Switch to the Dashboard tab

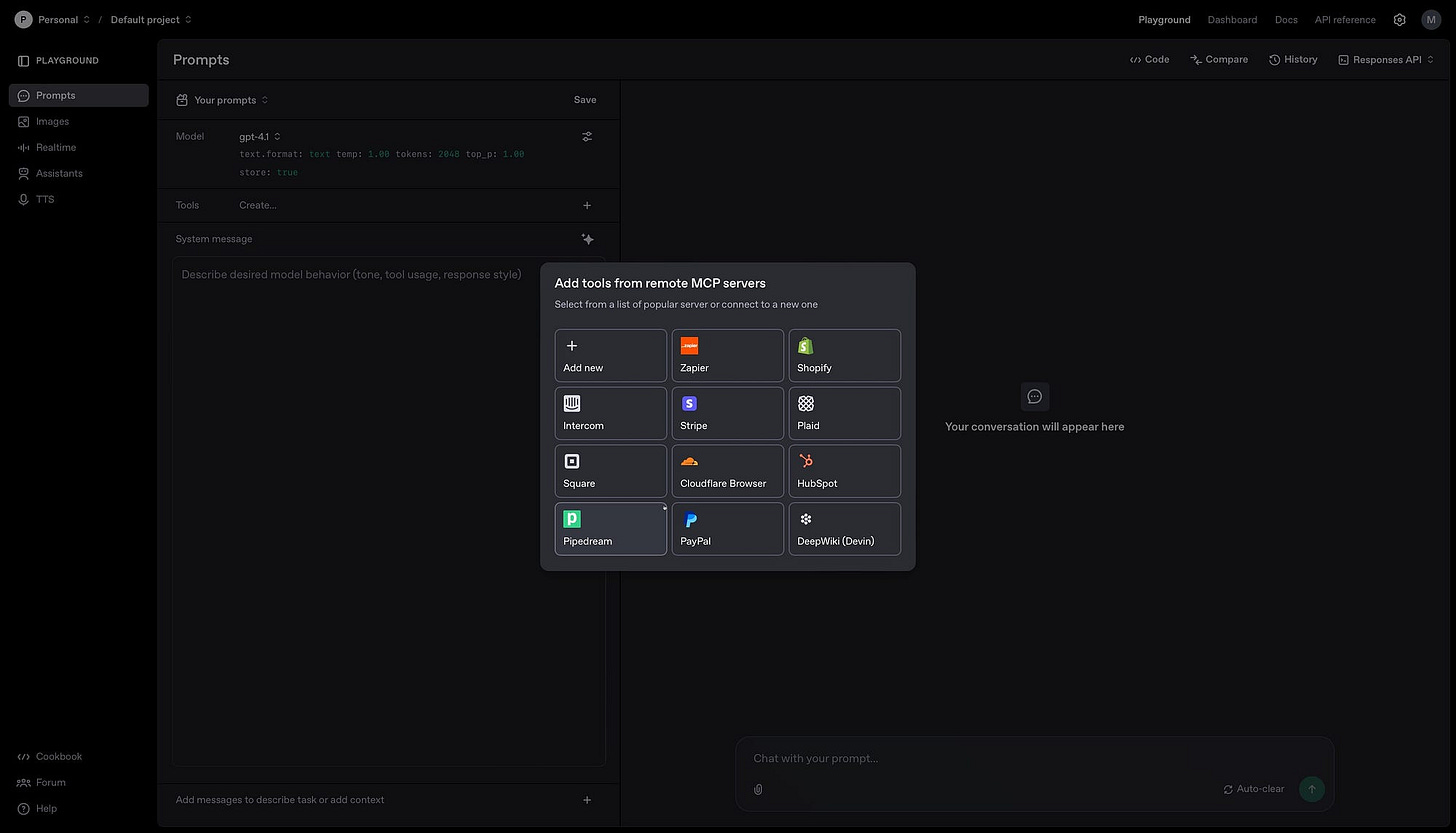(x=1232, y=20)
